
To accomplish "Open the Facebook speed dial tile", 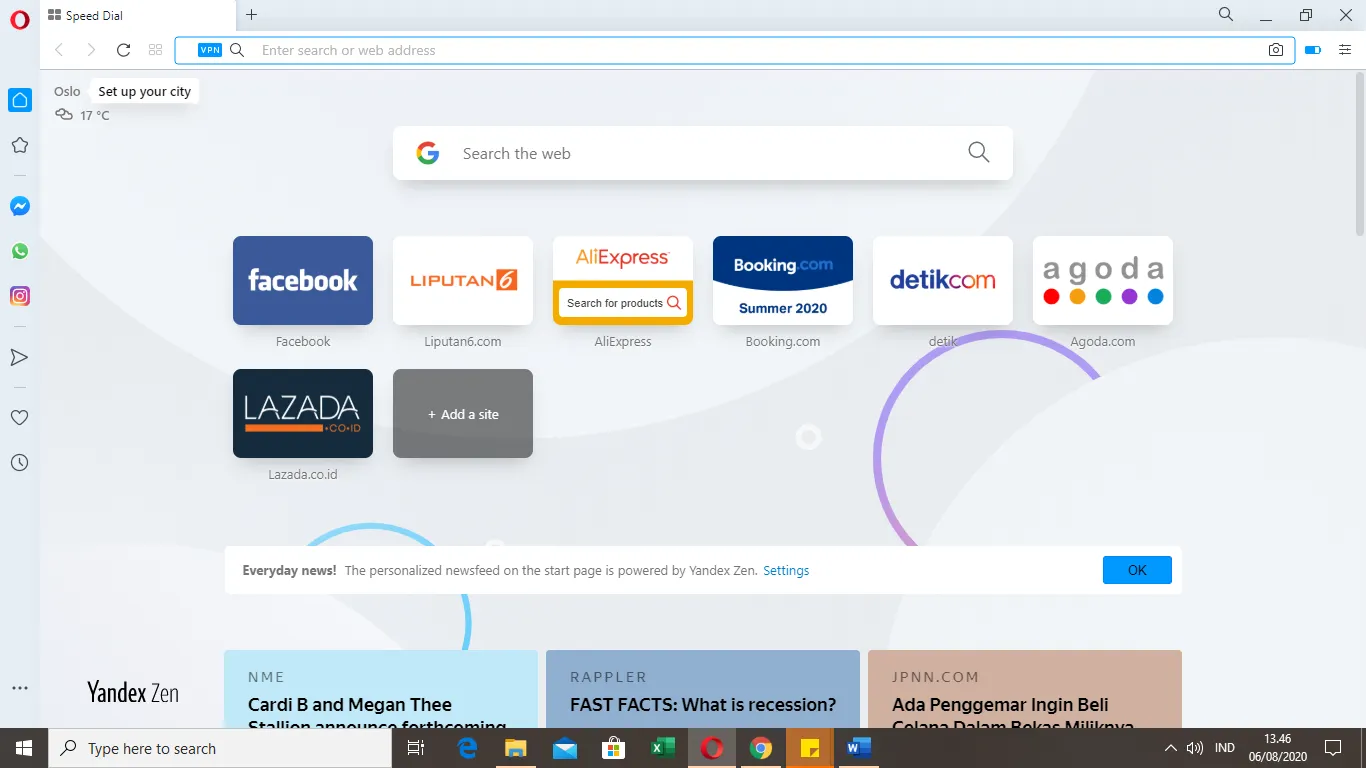I will pyautogui.click(x=303, y=281).
